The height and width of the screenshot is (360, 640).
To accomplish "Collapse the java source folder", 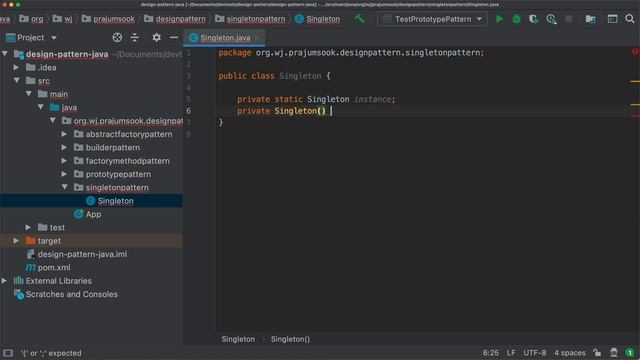I will pyautogui.click(x=41, y=107).
